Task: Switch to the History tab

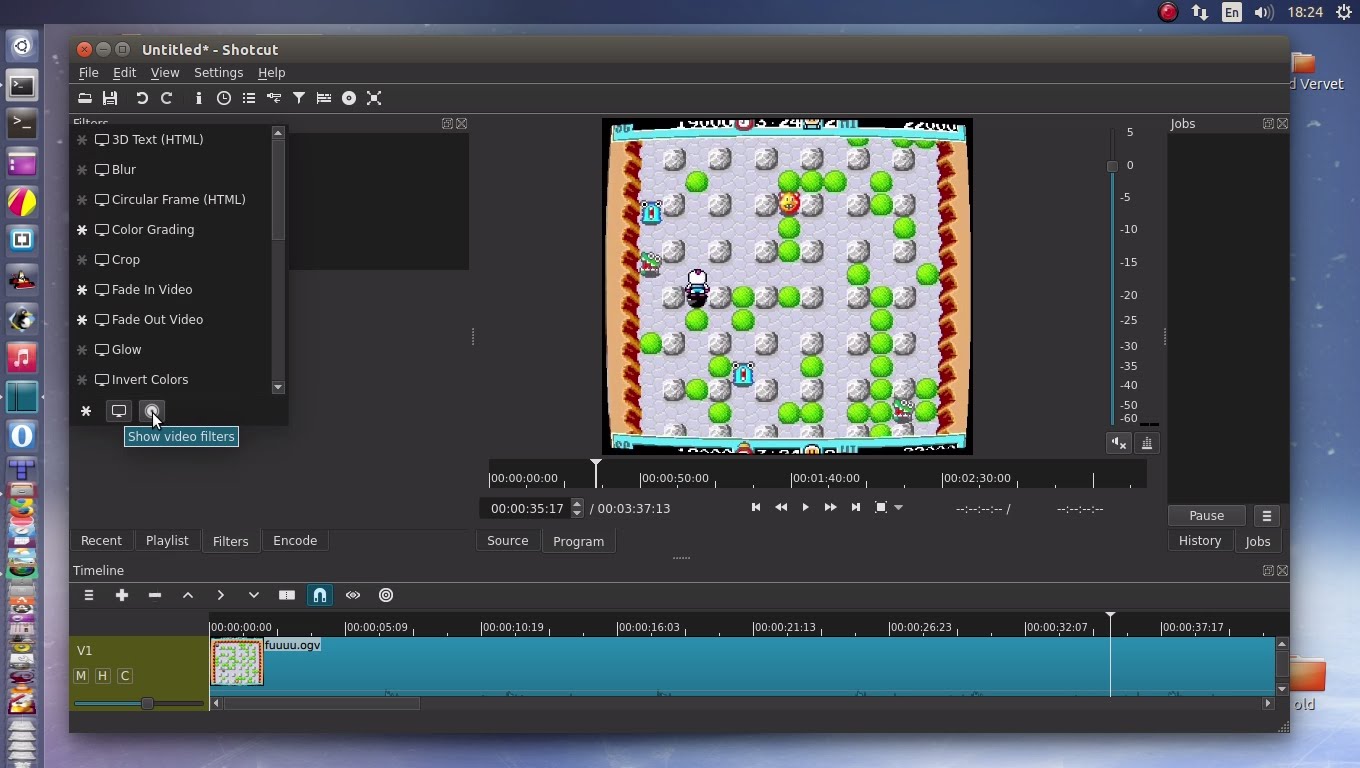Action: tap(1200, 541)
